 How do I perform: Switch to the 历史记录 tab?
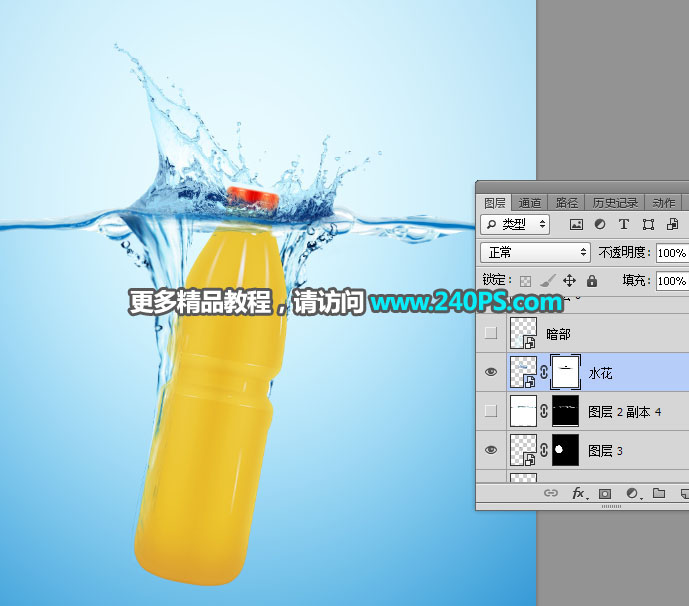coord(615,203)
